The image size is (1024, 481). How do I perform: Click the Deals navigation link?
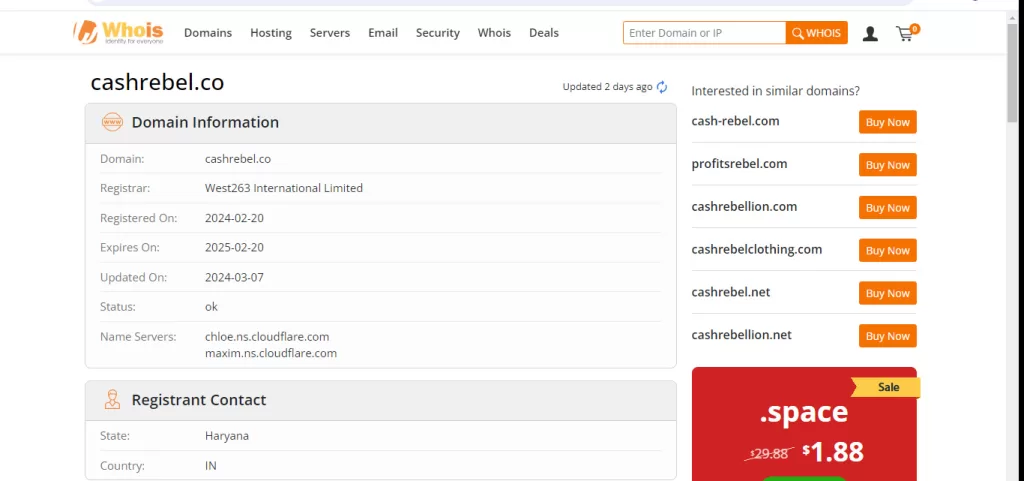click(544, 33)
